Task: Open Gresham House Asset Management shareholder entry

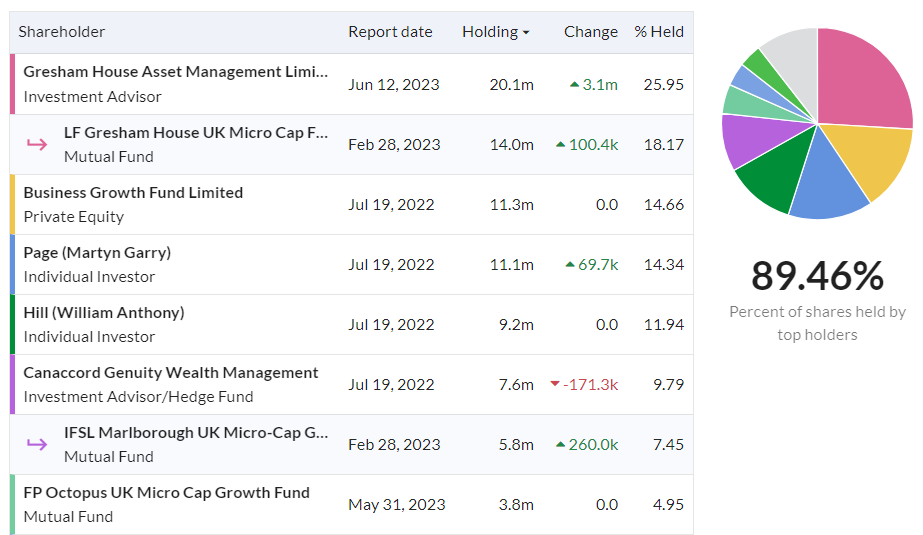Action: (175, 72)
